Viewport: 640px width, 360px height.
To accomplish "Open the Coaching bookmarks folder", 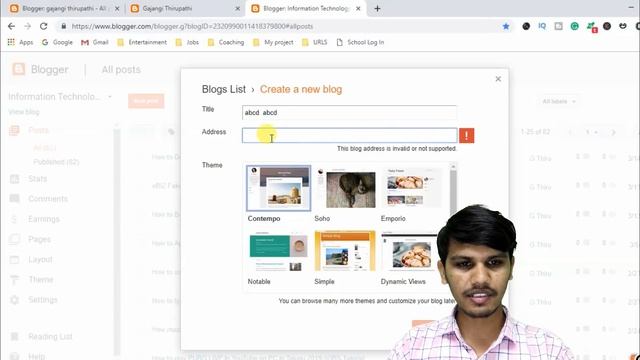I will [226, 42].
